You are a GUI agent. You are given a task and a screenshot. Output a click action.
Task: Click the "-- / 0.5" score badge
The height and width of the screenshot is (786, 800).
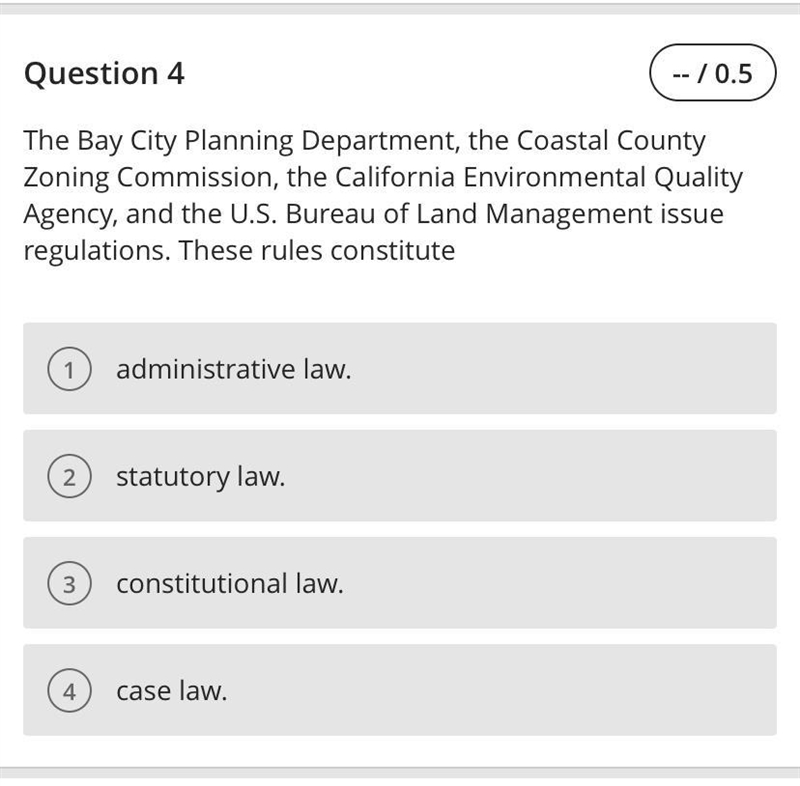pos(713,72)
